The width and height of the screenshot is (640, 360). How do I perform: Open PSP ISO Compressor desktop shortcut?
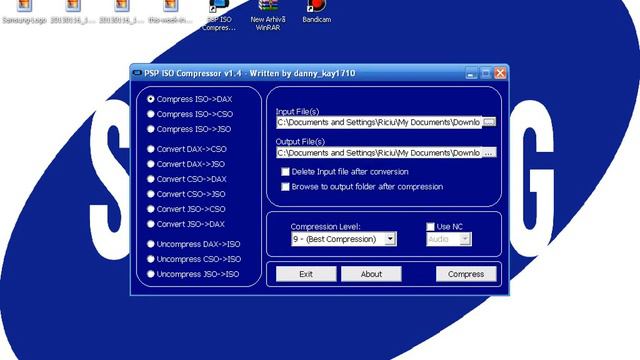click(x=219, y=16)
